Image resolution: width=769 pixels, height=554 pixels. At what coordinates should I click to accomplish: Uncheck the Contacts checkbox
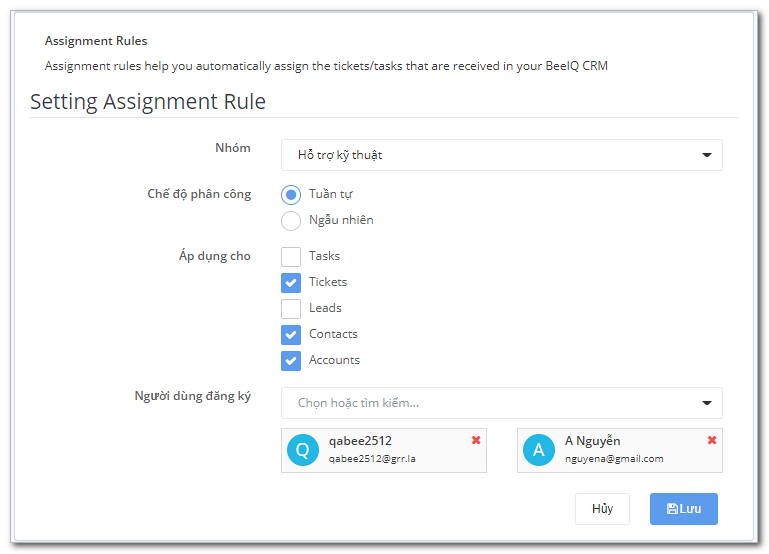pos(291,335)
